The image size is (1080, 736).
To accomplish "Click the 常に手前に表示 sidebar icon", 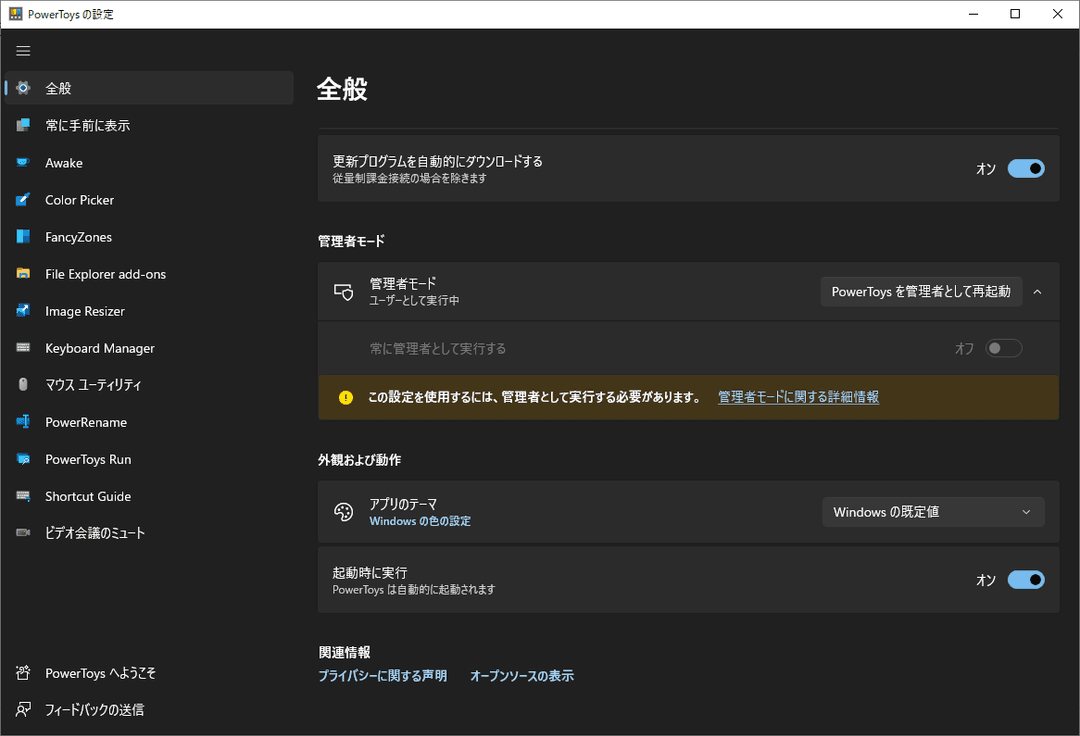I will coord(23,125).
